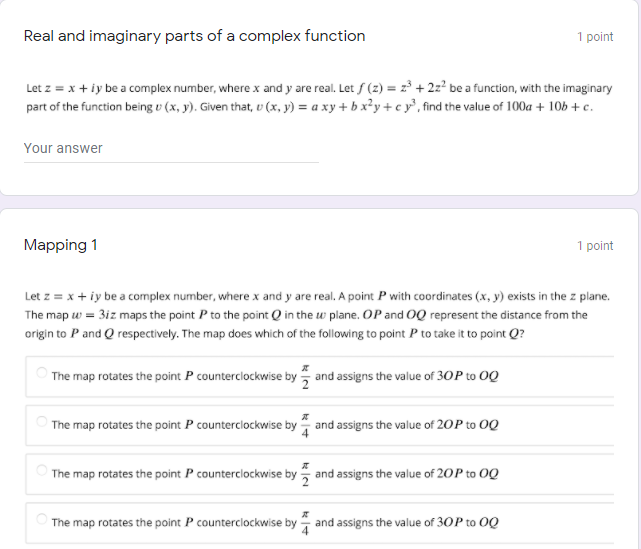Click "1 point" label beside Mapping 1
The height and width of the screenshot is (549, 641).
click(595, 246)
